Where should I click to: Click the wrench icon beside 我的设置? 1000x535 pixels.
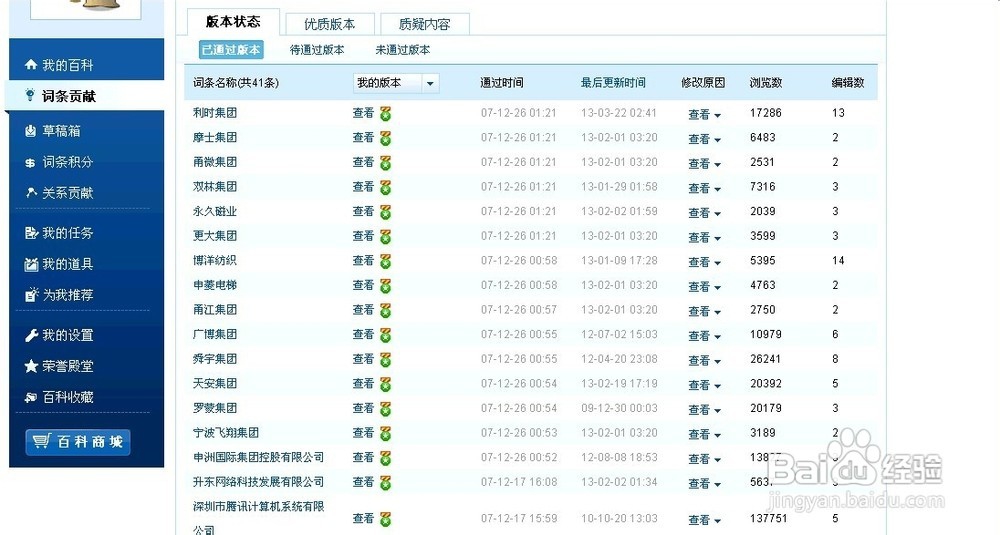pyautogui.click(x=31, y=335)
